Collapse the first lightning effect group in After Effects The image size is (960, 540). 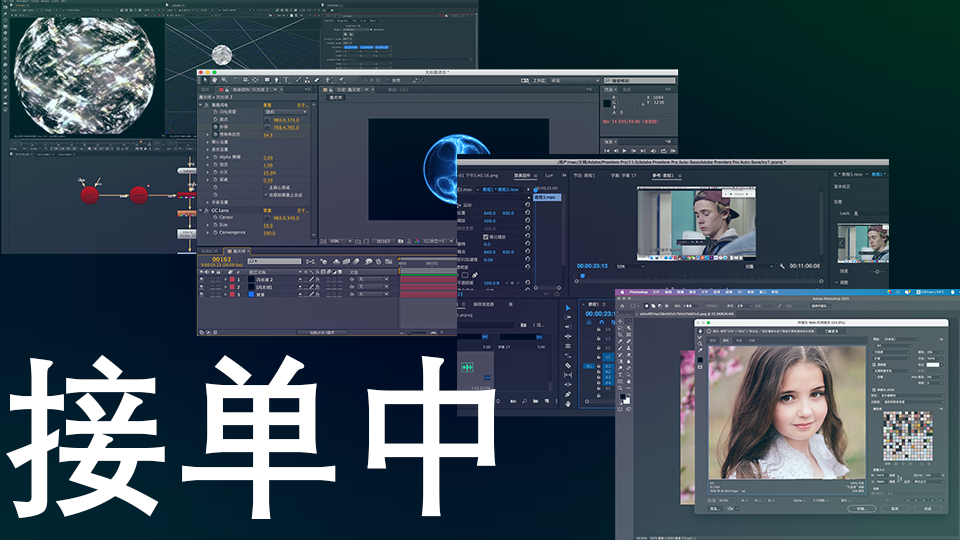pyautogui.click(x=200, y=105)
